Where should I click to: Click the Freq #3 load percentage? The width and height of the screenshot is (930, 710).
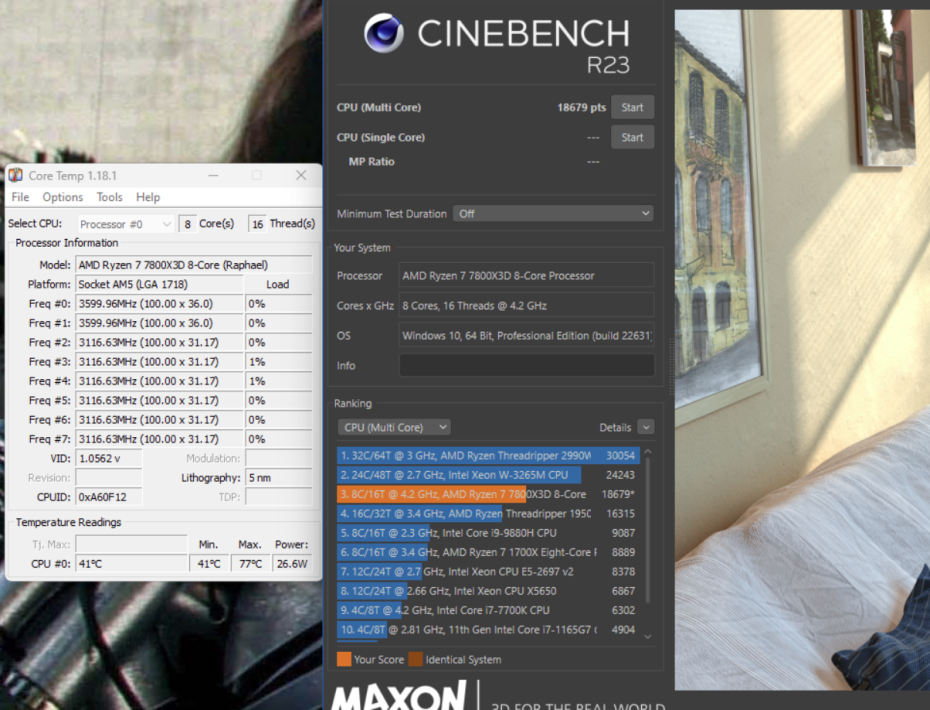279,362
